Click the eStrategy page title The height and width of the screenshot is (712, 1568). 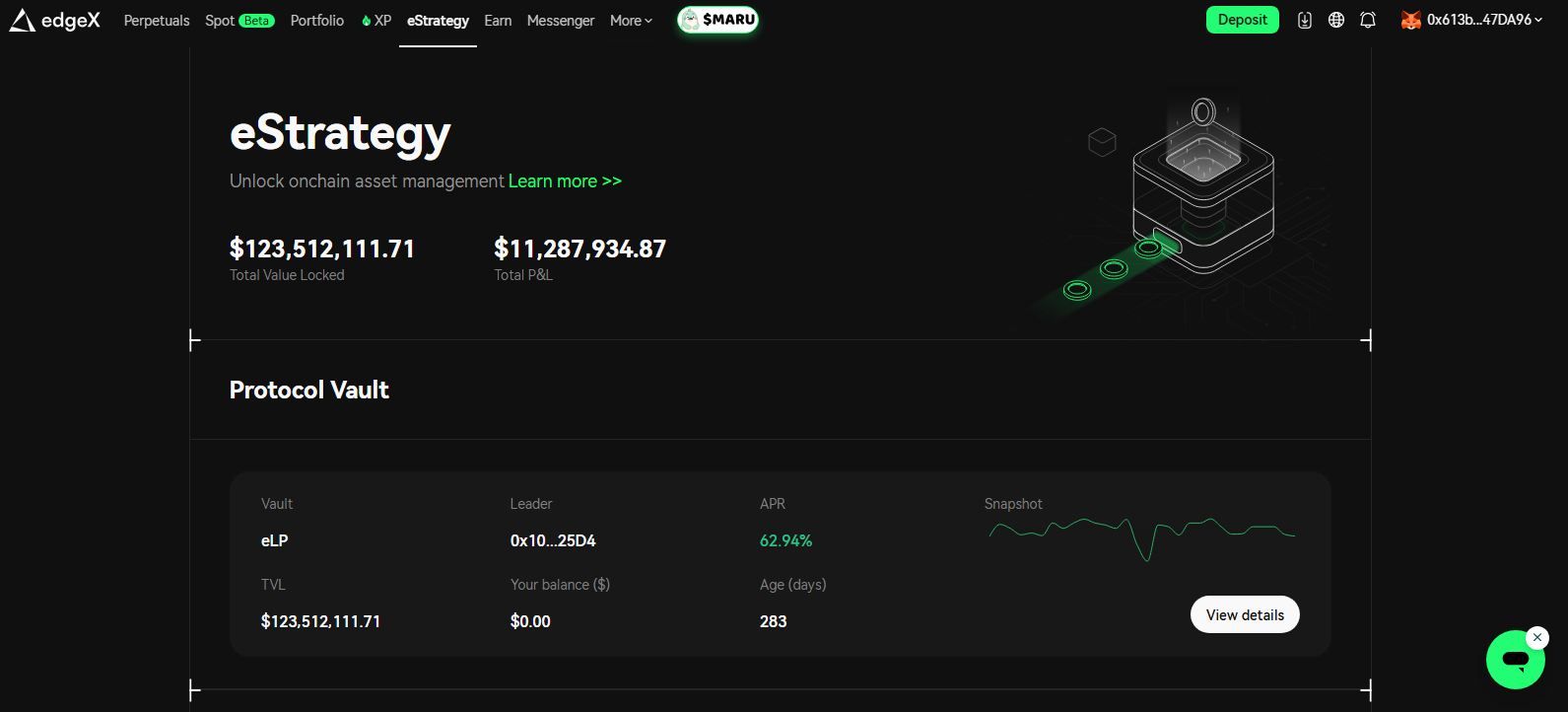click(x=340, y=134)
